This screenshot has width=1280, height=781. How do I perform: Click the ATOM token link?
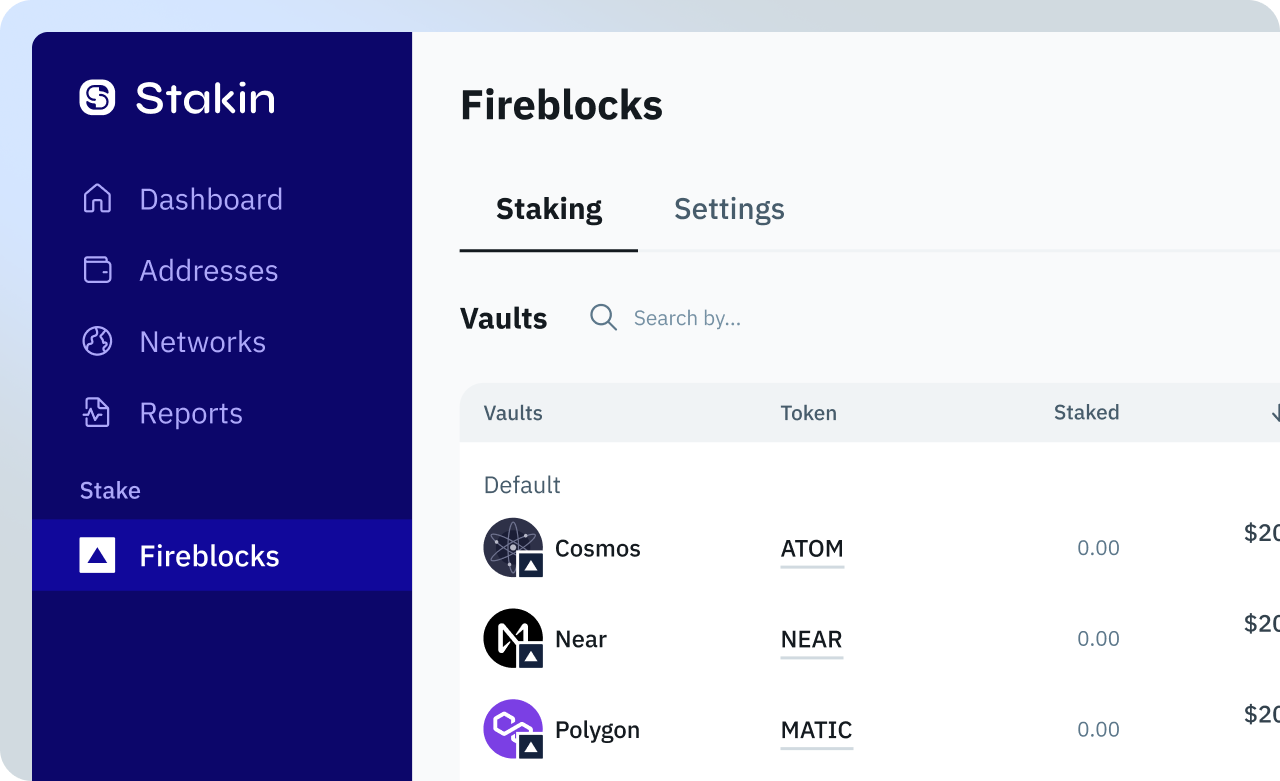[812, 549]
